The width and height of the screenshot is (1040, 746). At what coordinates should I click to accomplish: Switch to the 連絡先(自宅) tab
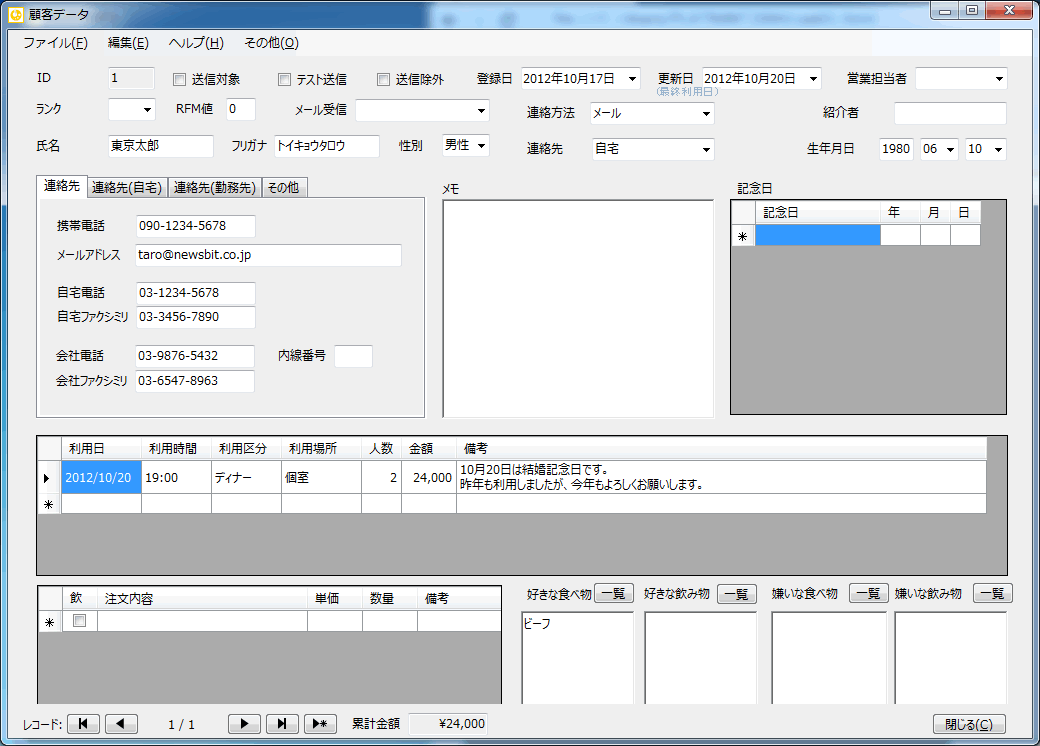pyautogui.click(x=127, y=188)
